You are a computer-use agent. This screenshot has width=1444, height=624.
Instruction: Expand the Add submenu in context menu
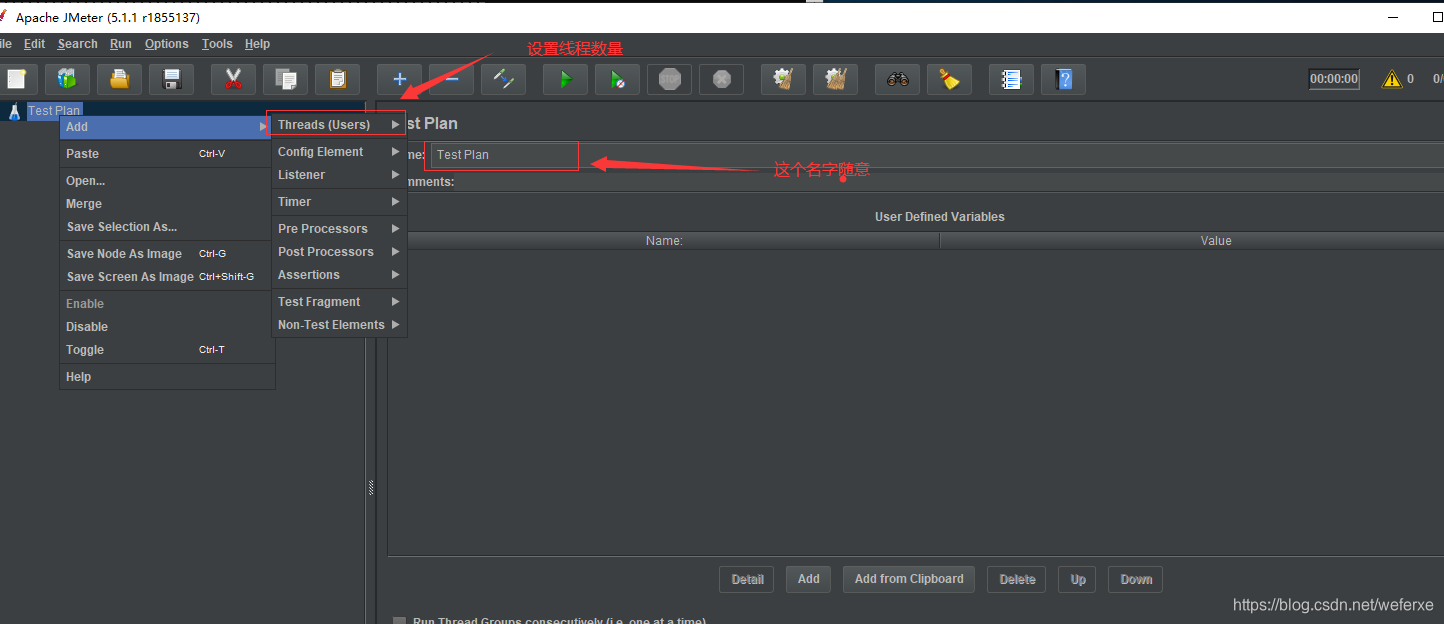coord(167,127)
